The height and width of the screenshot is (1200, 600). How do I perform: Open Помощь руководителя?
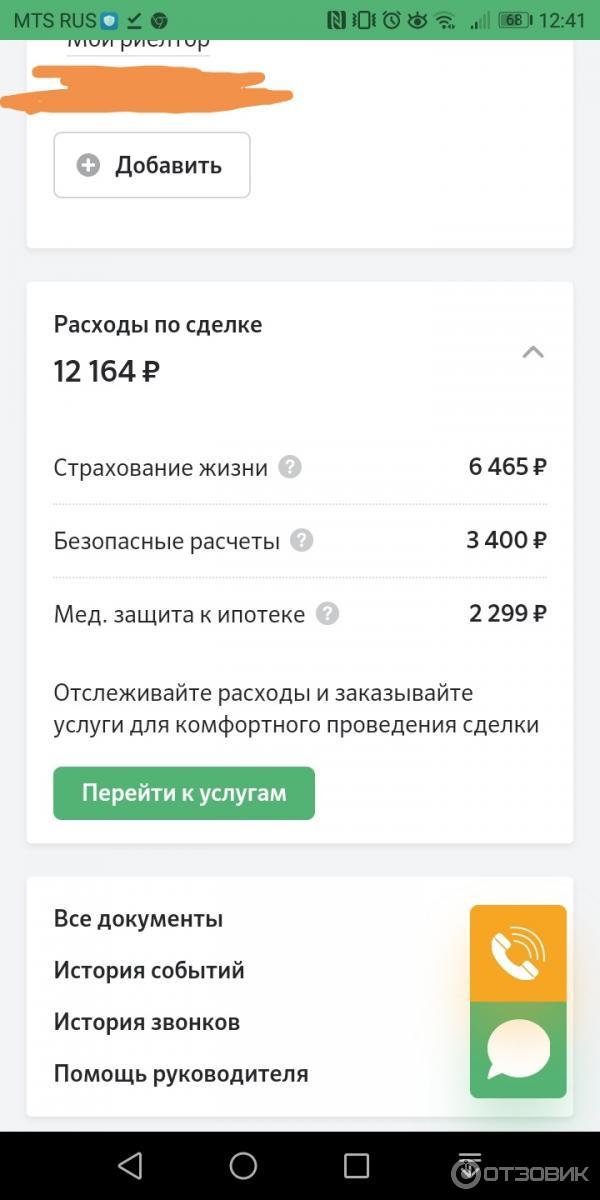pyautogui.click(x=180, y=1073)
